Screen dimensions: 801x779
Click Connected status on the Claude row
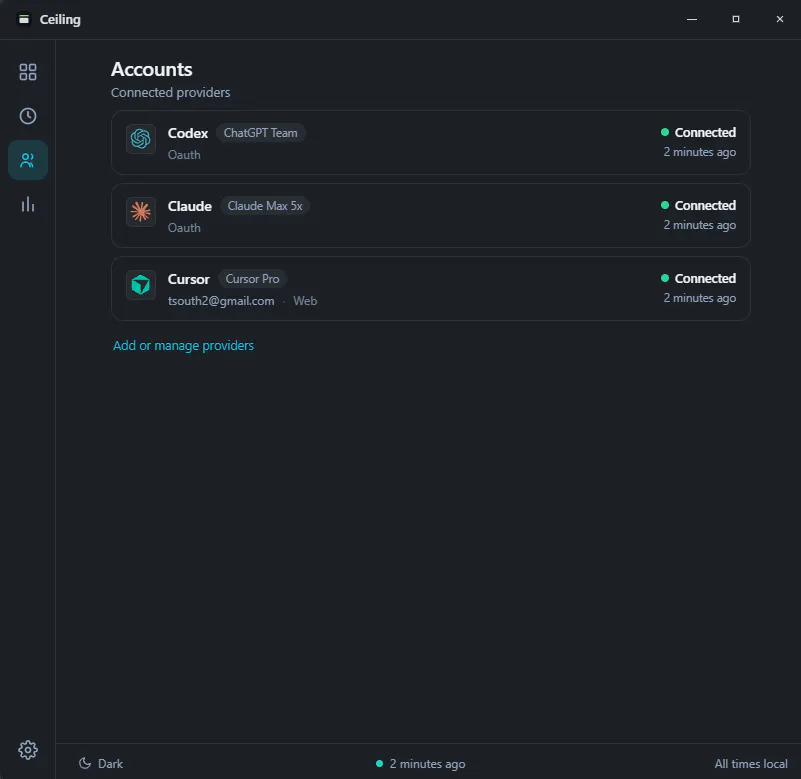(698, 205)
